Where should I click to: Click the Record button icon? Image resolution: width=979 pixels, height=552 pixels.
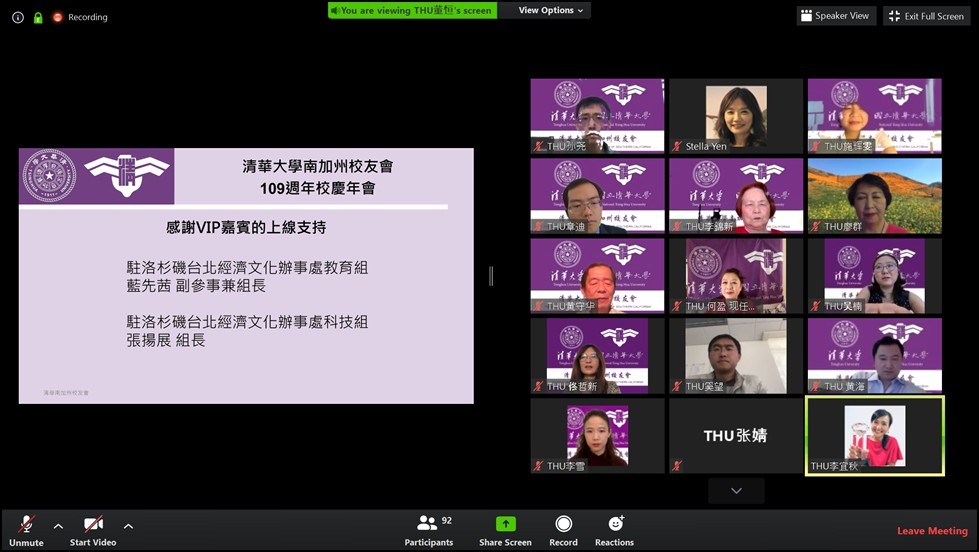[x=563, y=524]
